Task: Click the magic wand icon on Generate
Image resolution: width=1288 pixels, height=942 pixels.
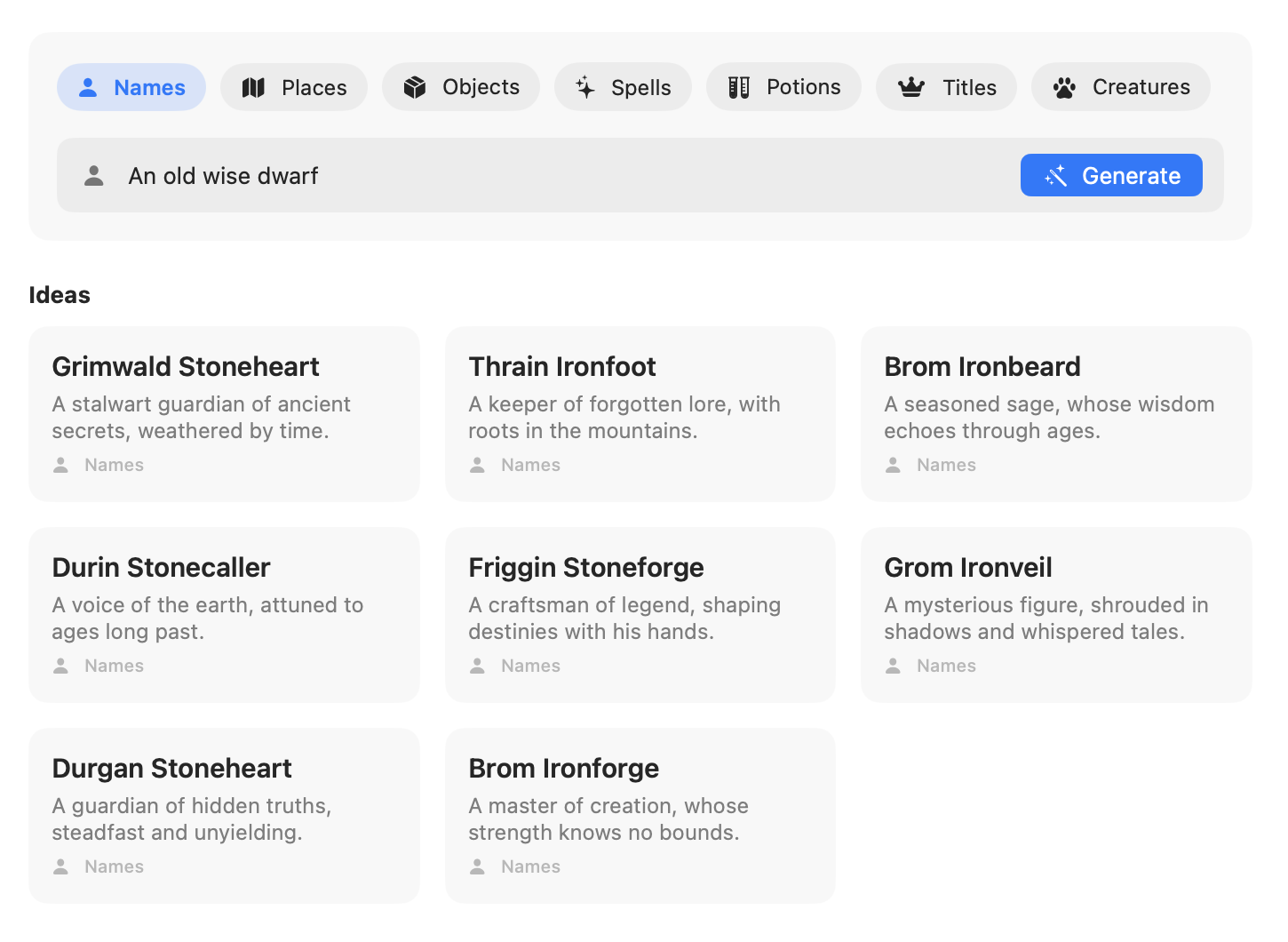Action: click(1055, 176)
